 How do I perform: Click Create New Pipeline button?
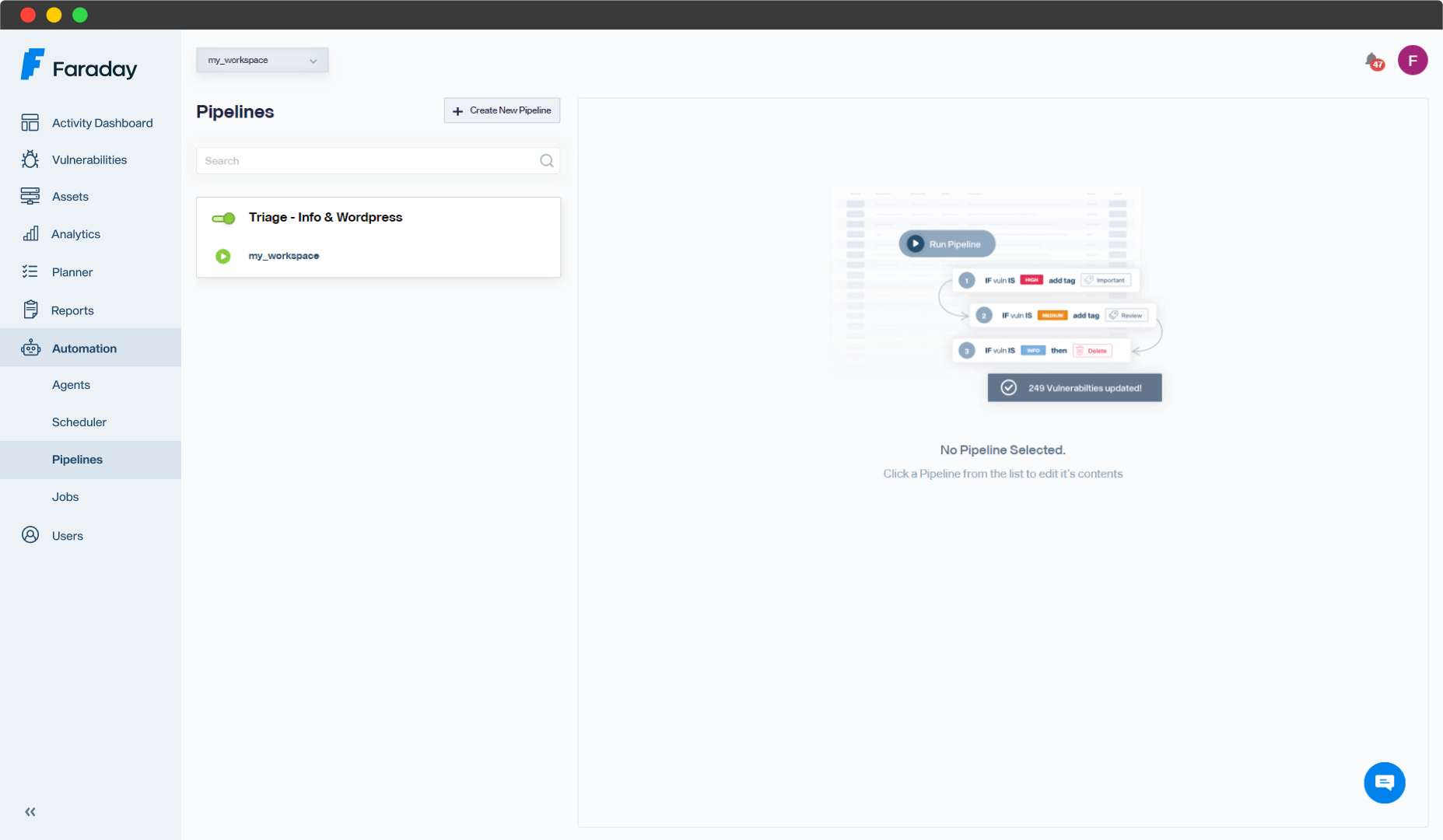point(502,110)
